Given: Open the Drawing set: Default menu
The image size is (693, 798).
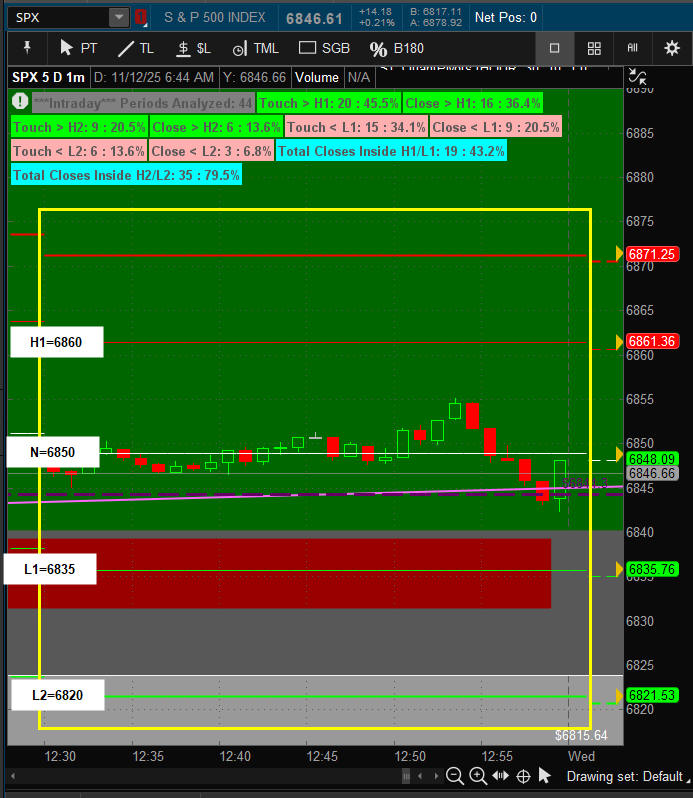Looking at the screenshot, I should (624, 776).
